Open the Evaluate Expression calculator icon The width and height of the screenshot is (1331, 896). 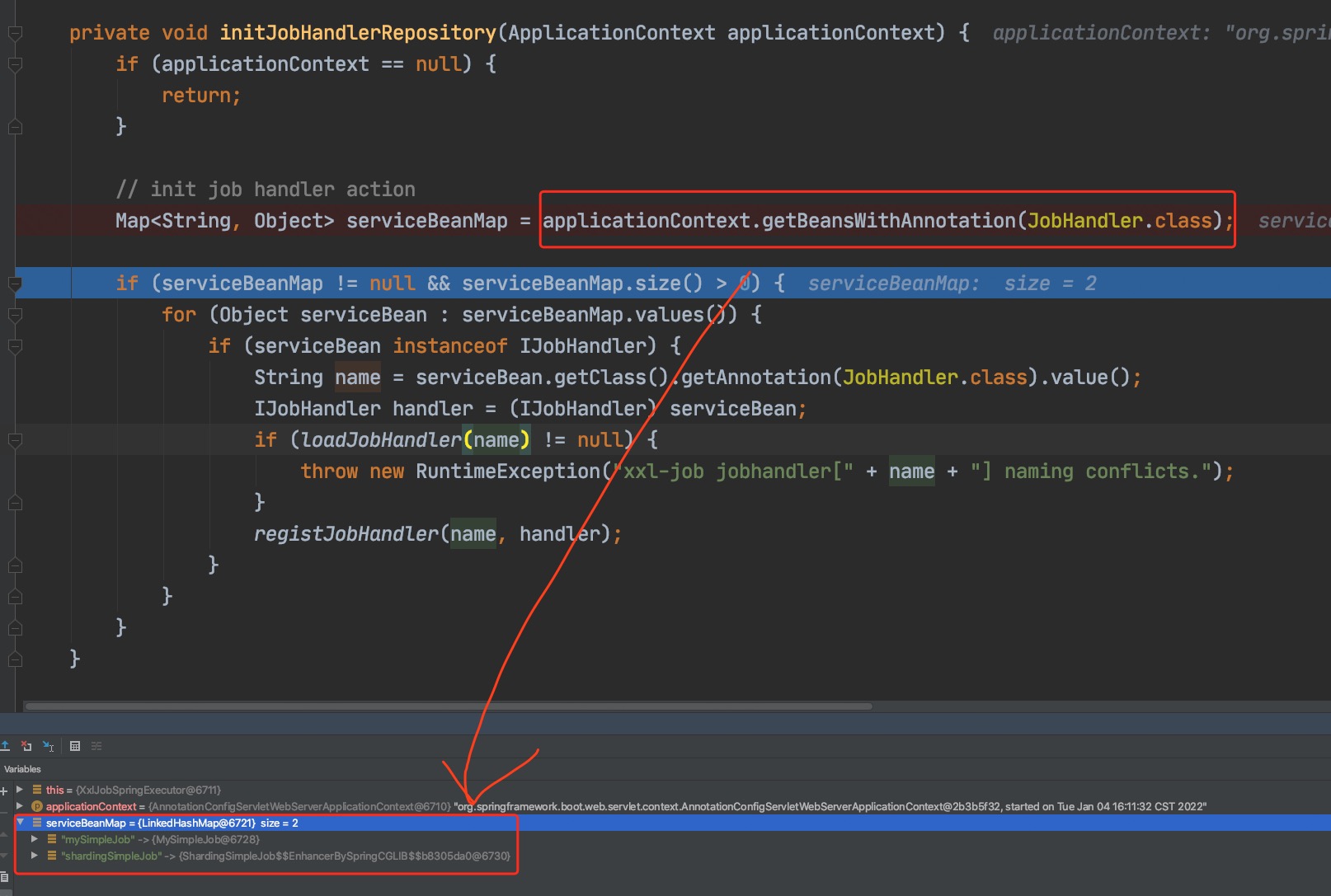click(x=75, y=746)
